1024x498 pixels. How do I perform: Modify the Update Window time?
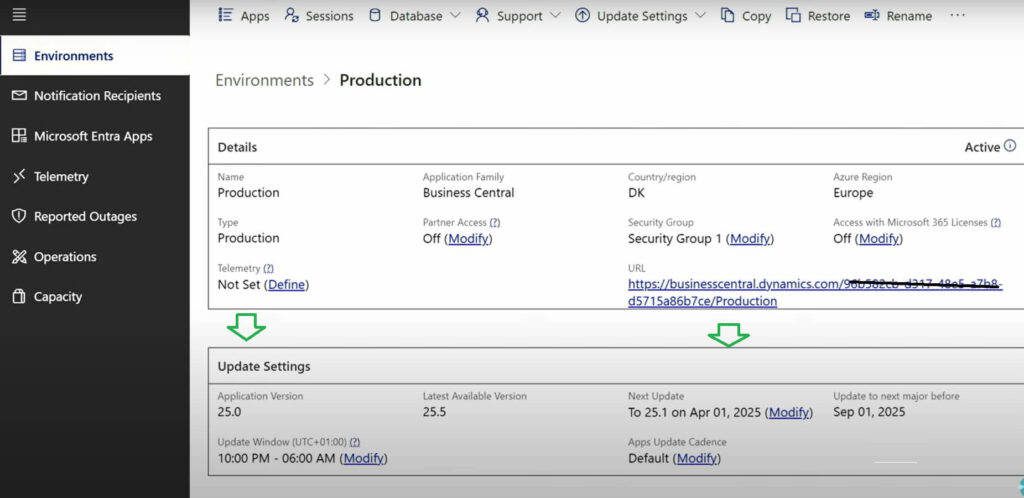[x=364, y=458]
